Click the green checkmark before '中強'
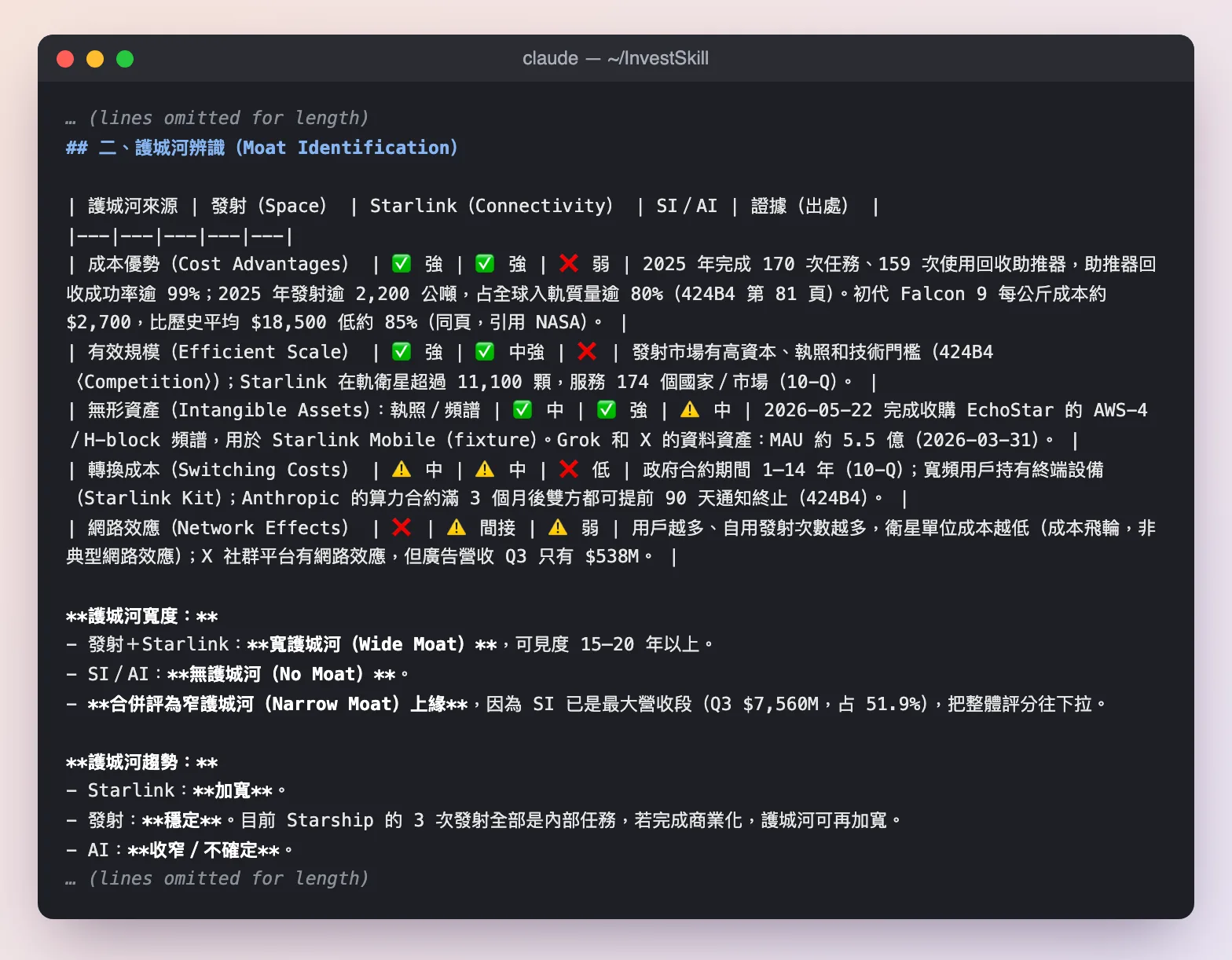The width and height of the screenshot is (1232, 960). (x=485, y=351)
